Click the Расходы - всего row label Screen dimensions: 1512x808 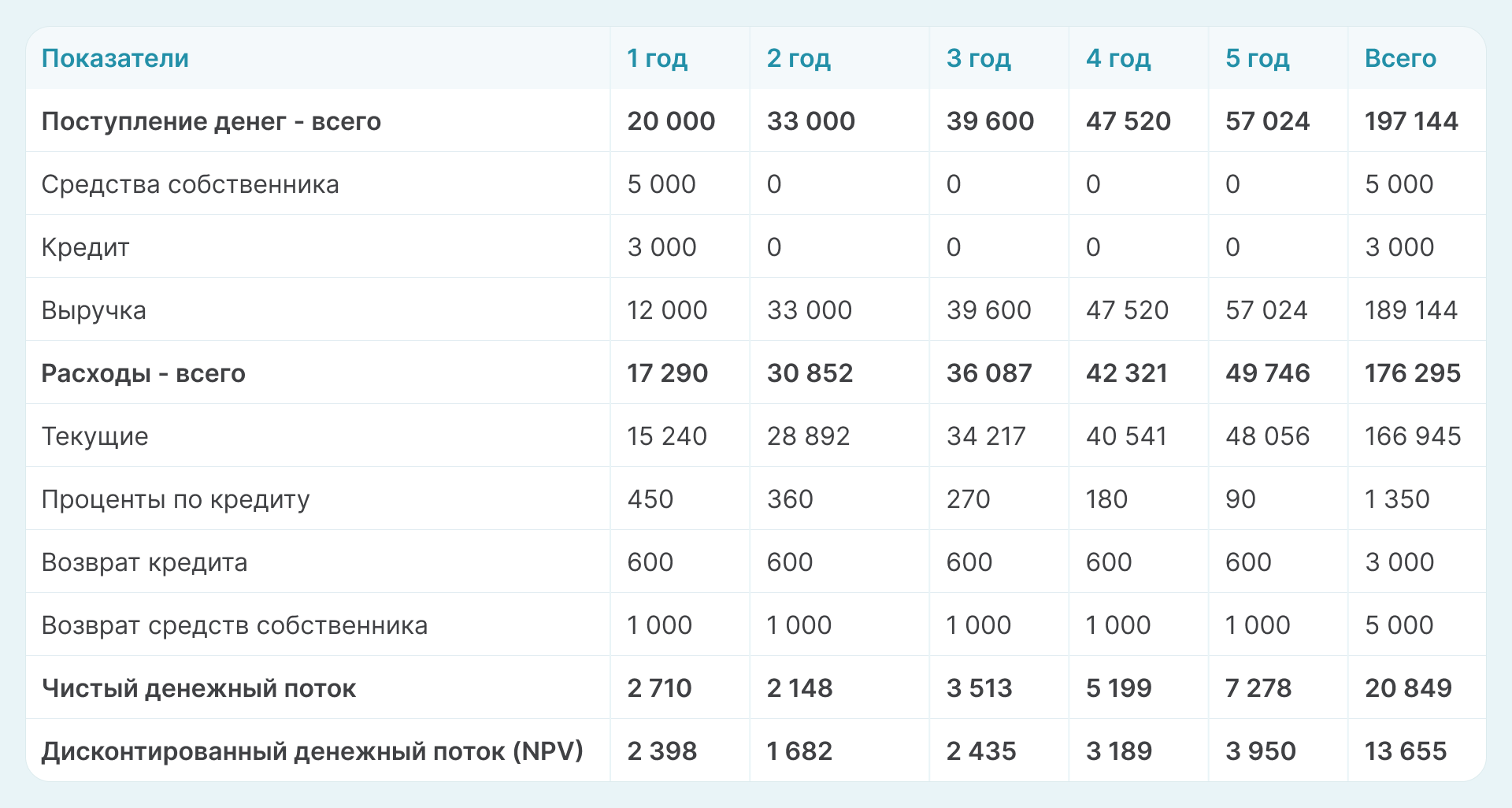(x=143, y=373)
